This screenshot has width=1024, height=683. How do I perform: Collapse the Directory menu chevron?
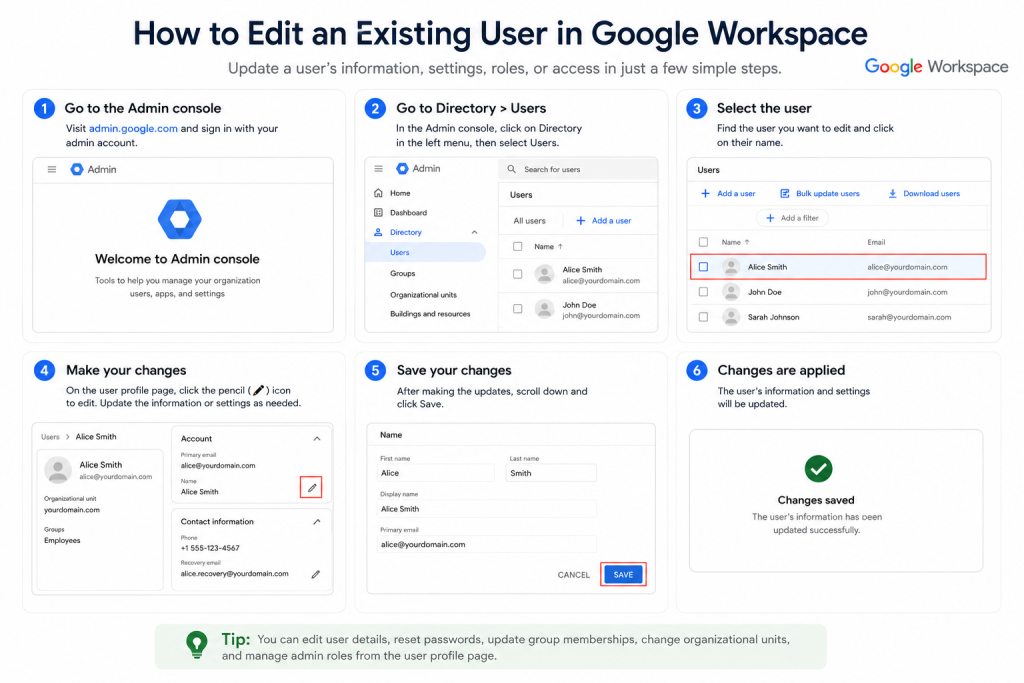[x=475, y=232]
